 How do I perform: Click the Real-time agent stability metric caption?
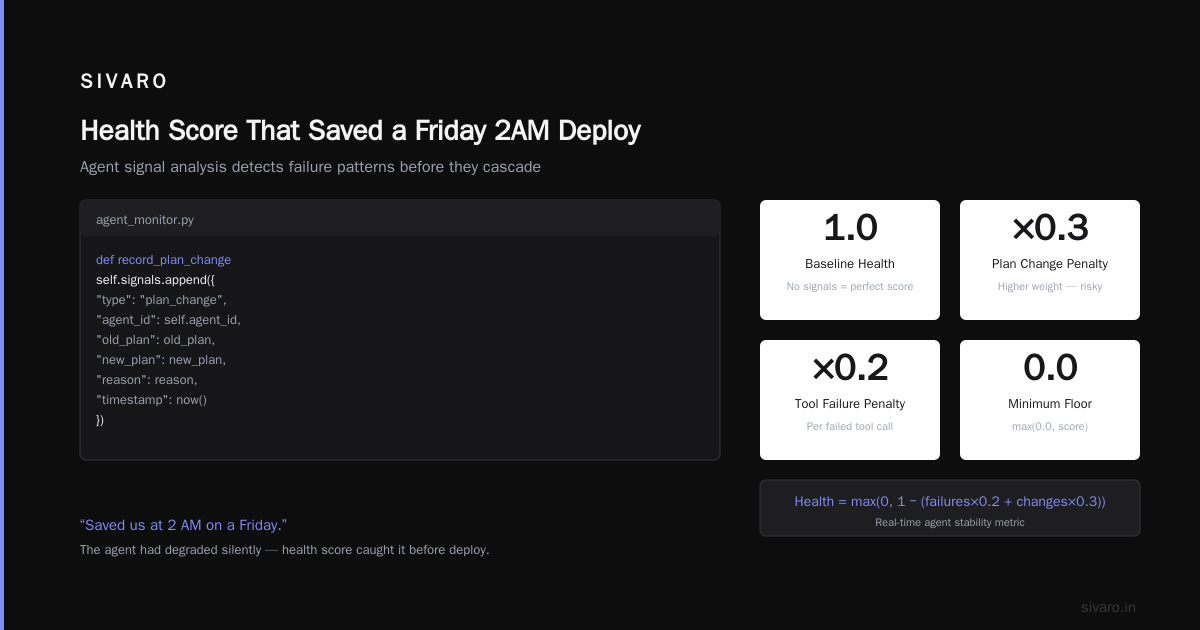click(950, 522)
